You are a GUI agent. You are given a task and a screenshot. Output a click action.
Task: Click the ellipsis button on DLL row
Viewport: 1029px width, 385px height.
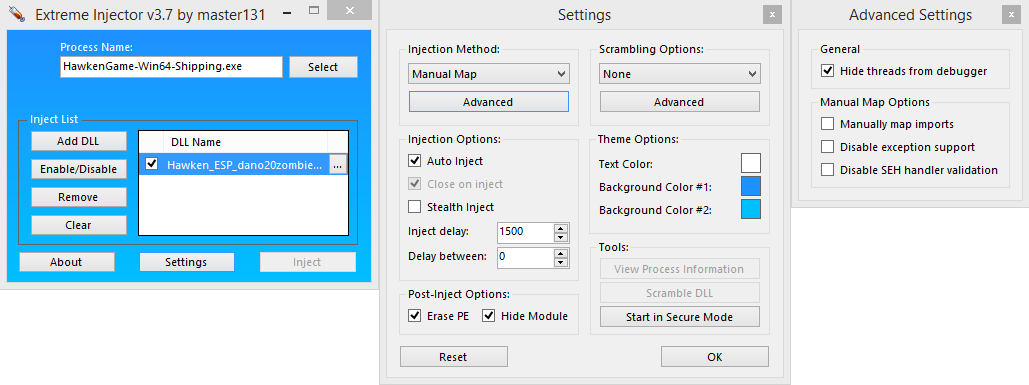pos(337,165)
